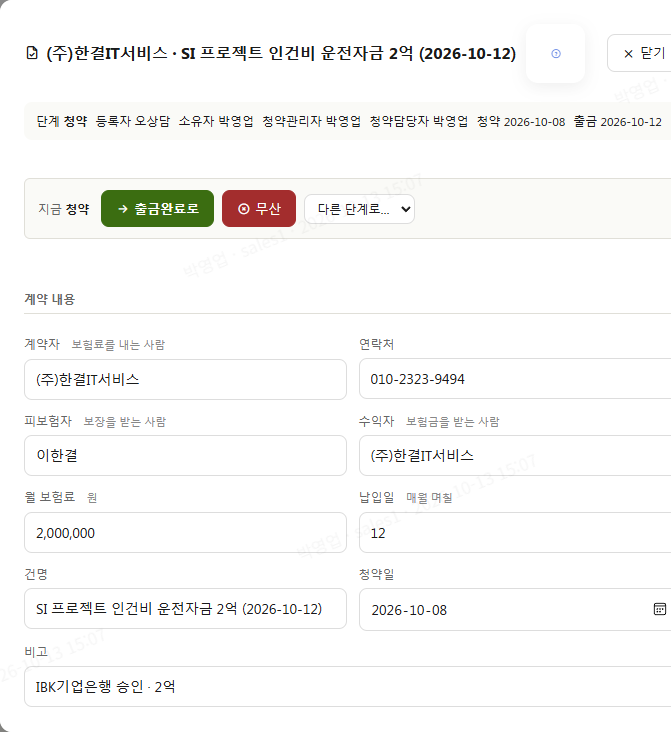Image resolution: width=671 pixels, height=732 pixels.
Task: Click the 월 보험료 amount field
Action: 185,533
